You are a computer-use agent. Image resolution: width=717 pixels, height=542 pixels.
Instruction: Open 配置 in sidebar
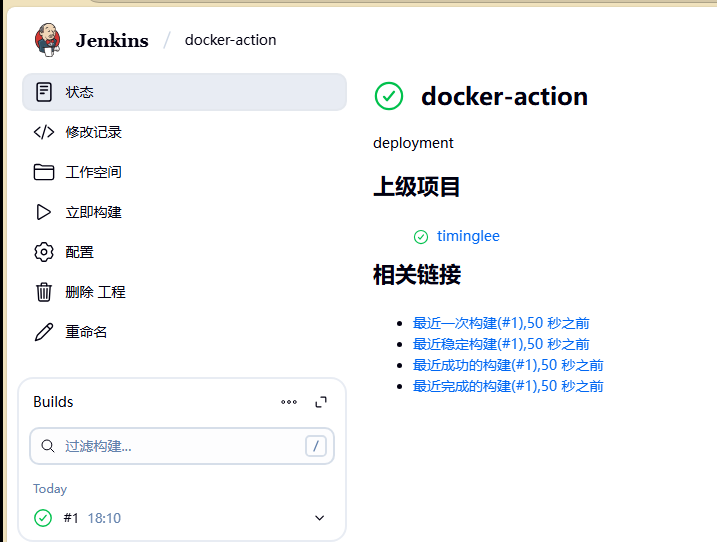80,252
